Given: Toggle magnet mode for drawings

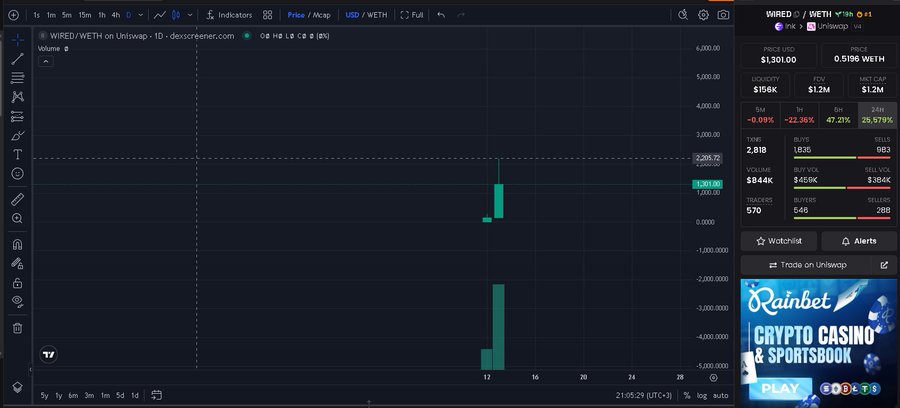Looking at the screenshot, I should [x=18, y=244].
